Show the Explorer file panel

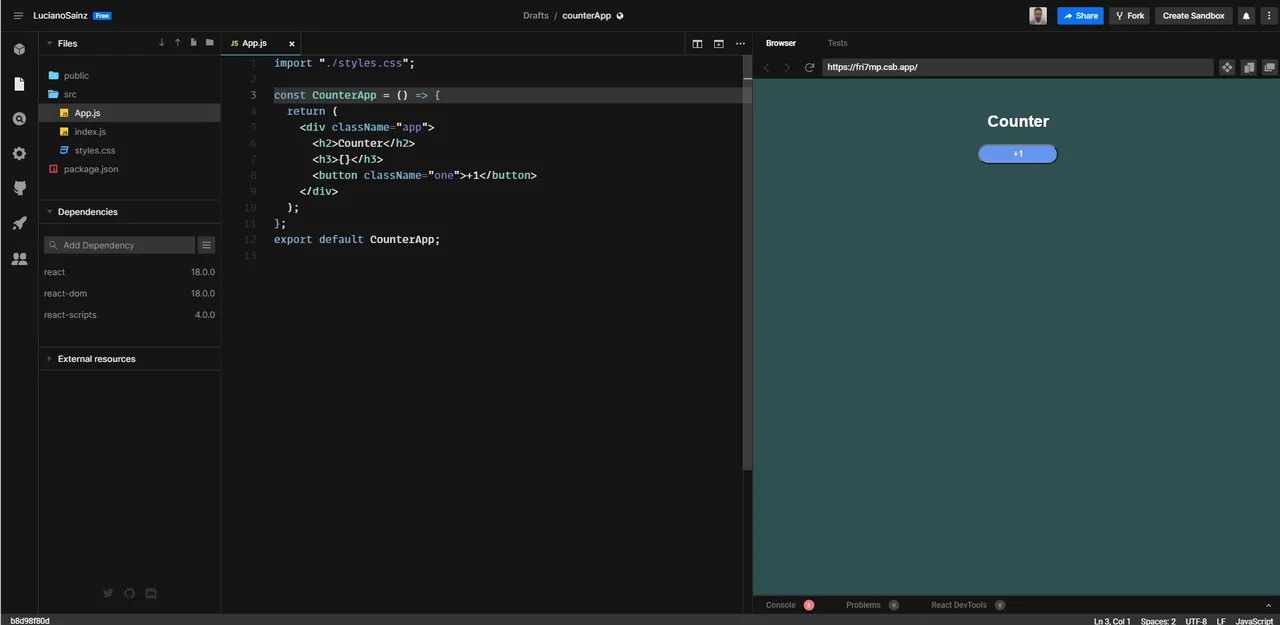[19, 84]
